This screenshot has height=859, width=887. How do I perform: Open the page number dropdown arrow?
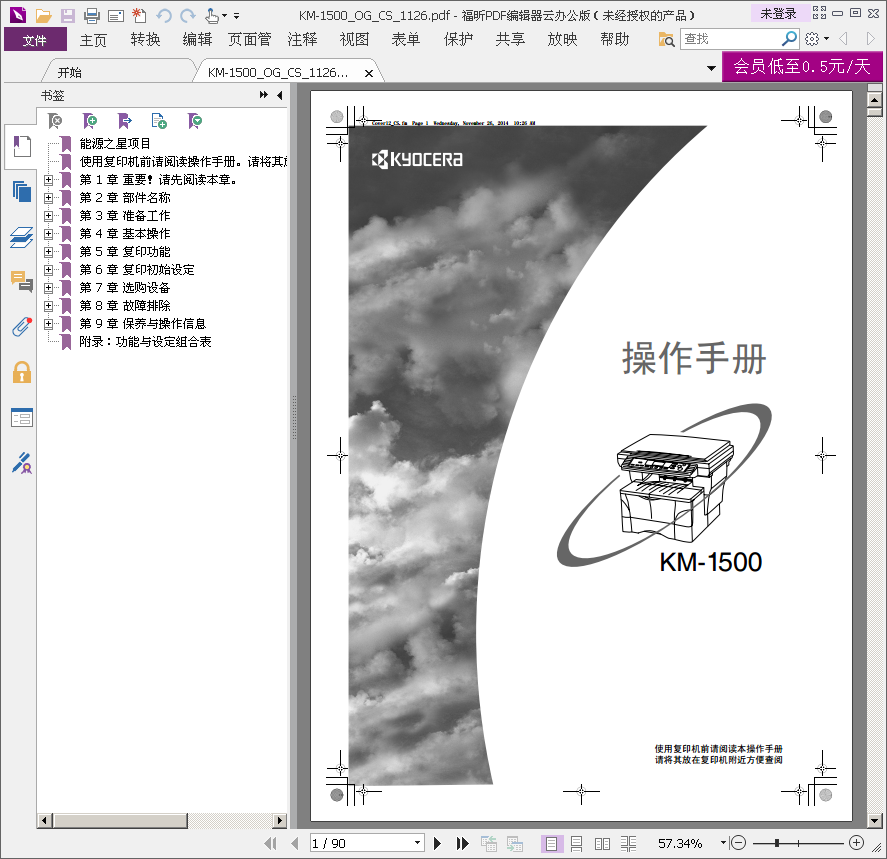(417, 843)
